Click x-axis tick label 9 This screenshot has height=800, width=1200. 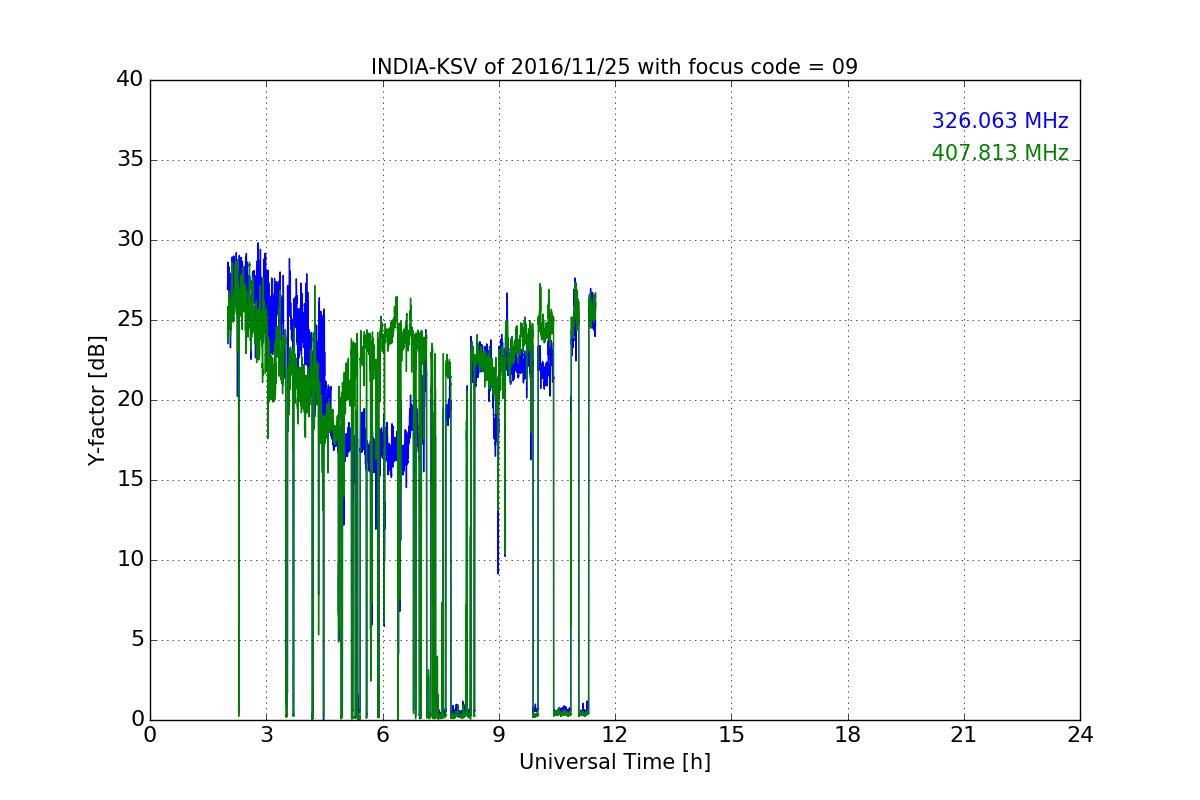point(498,735)
